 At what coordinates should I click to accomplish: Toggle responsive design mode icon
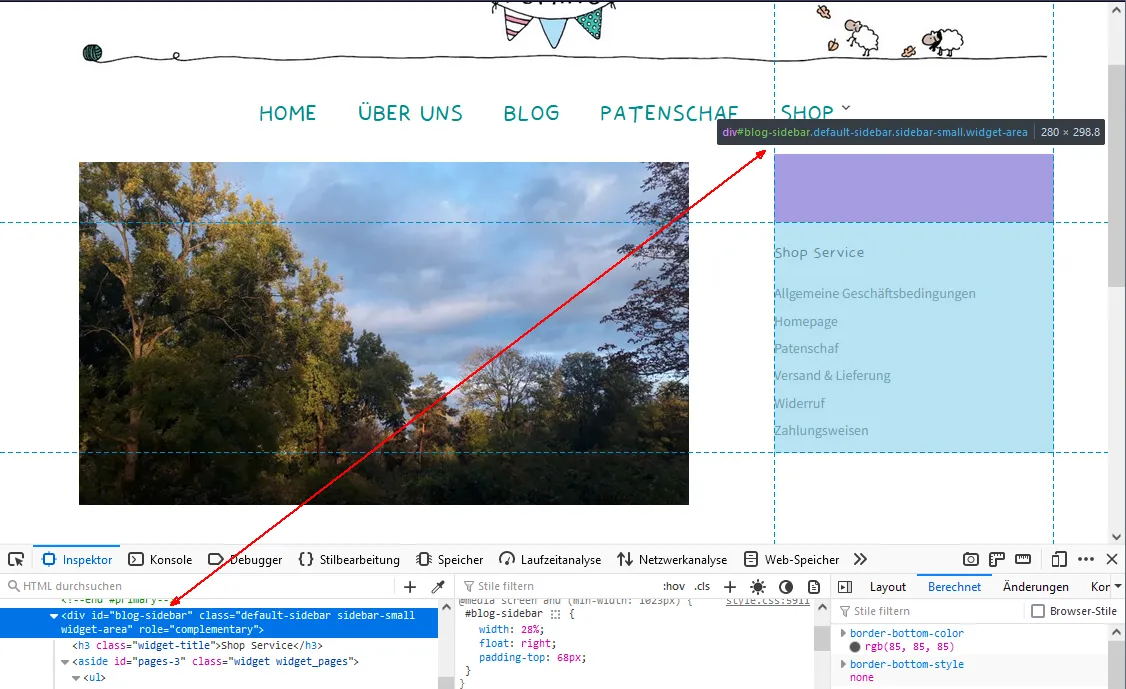pyautogui.click(x=1058, y=559)
